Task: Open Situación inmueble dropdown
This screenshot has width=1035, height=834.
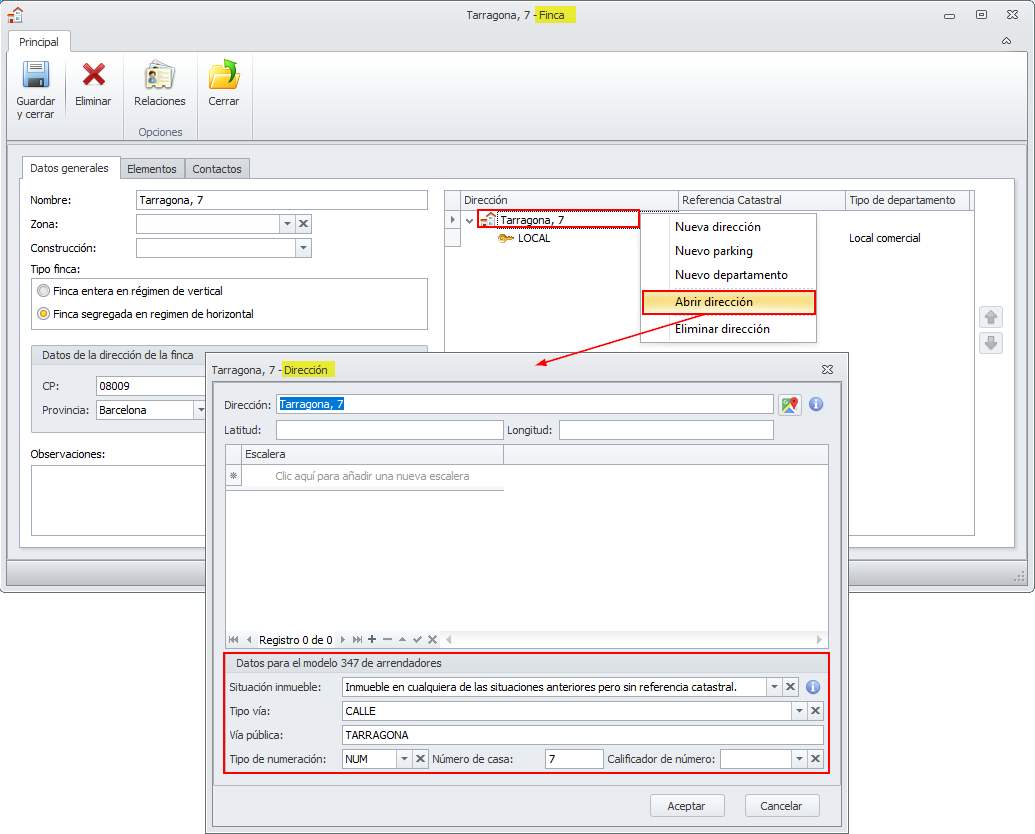Action: point(774,687)
